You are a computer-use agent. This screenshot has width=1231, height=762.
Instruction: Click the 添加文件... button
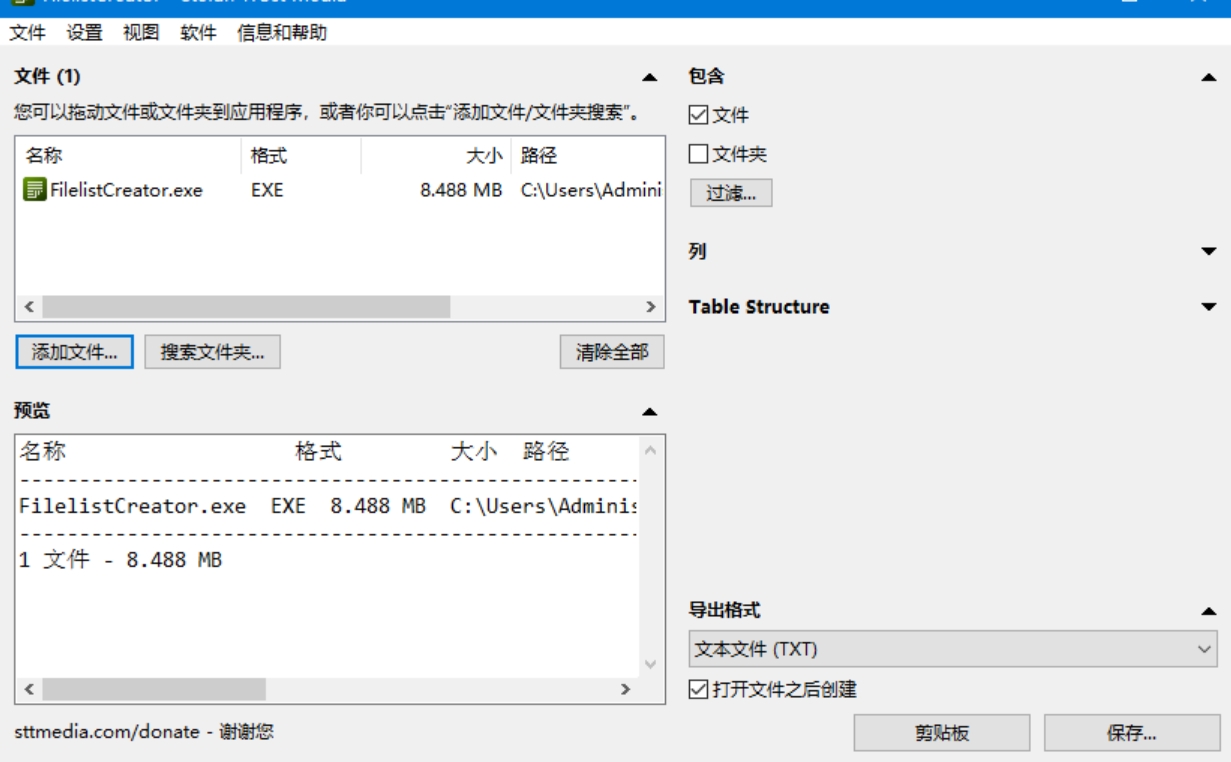click(x=75, y=352)
